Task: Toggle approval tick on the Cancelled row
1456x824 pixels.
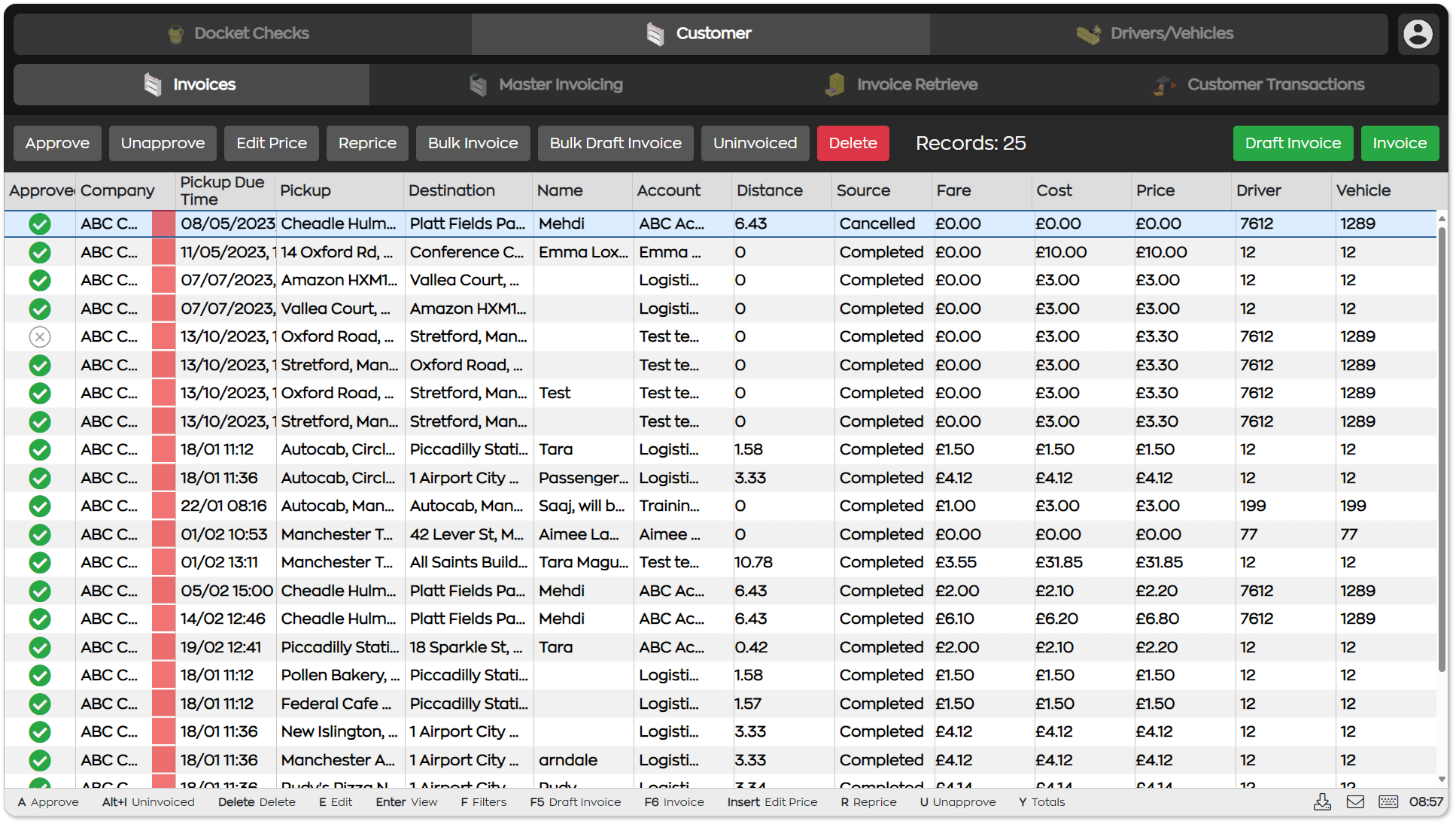Action: 40,223
